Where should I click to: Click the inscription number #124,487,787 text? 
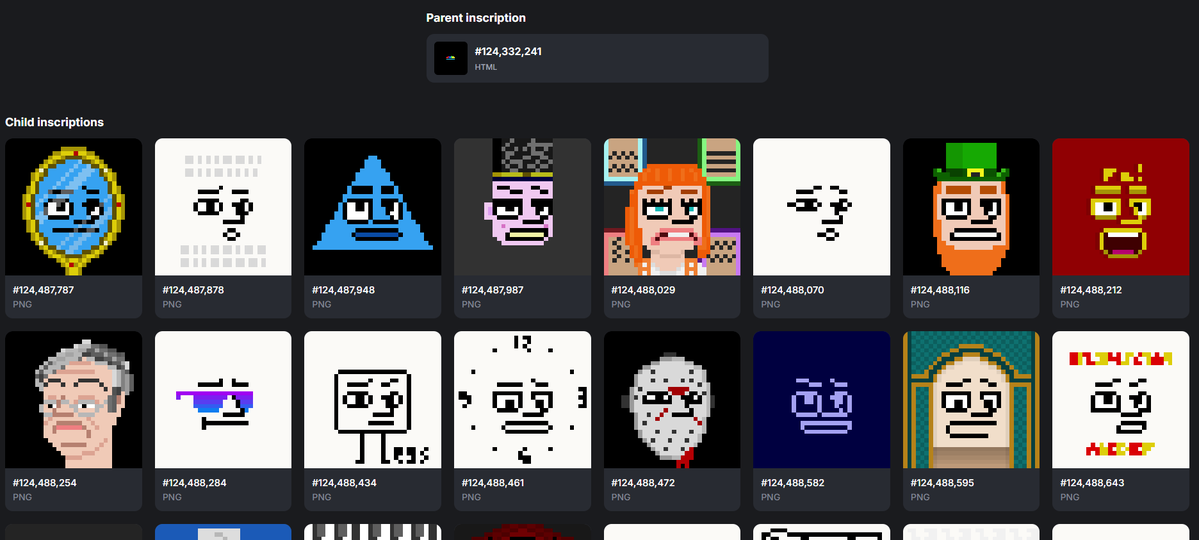(x=44, y=291)
